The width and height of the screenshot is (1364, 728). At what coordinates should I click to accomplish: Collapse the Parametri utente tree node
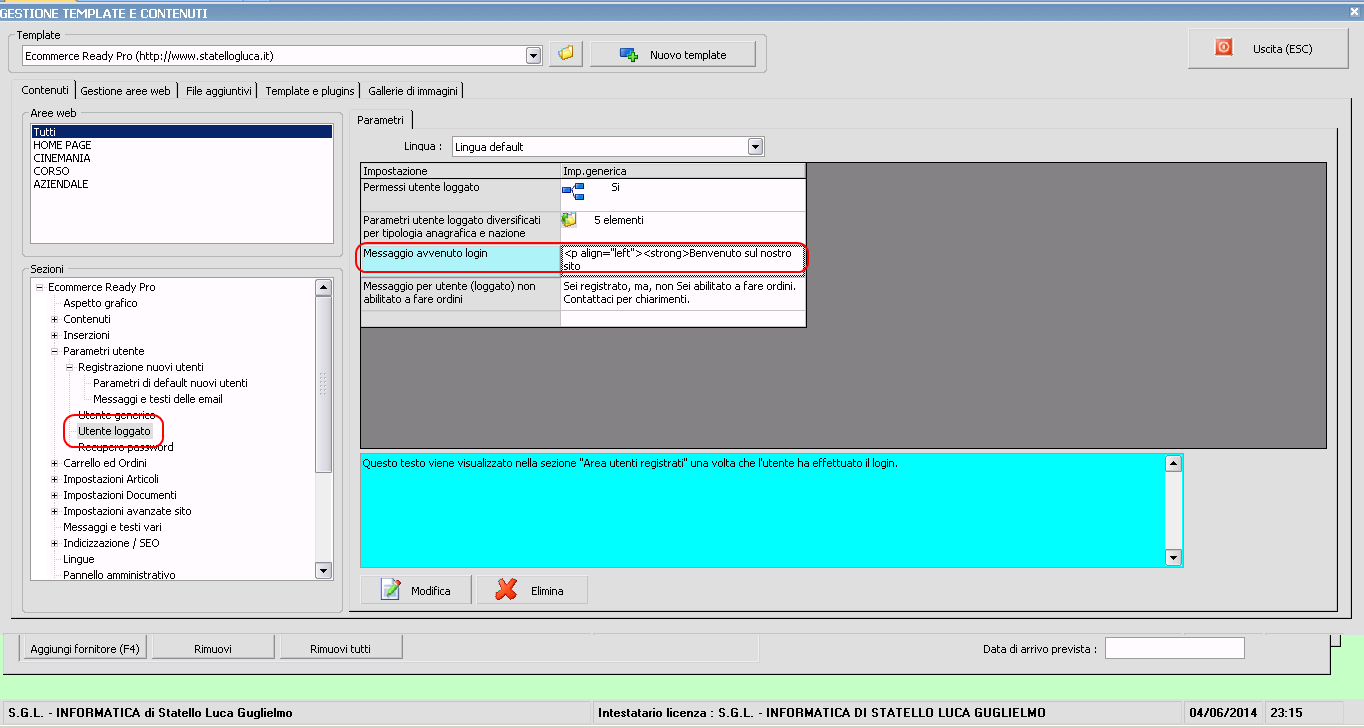click(55, 351)
